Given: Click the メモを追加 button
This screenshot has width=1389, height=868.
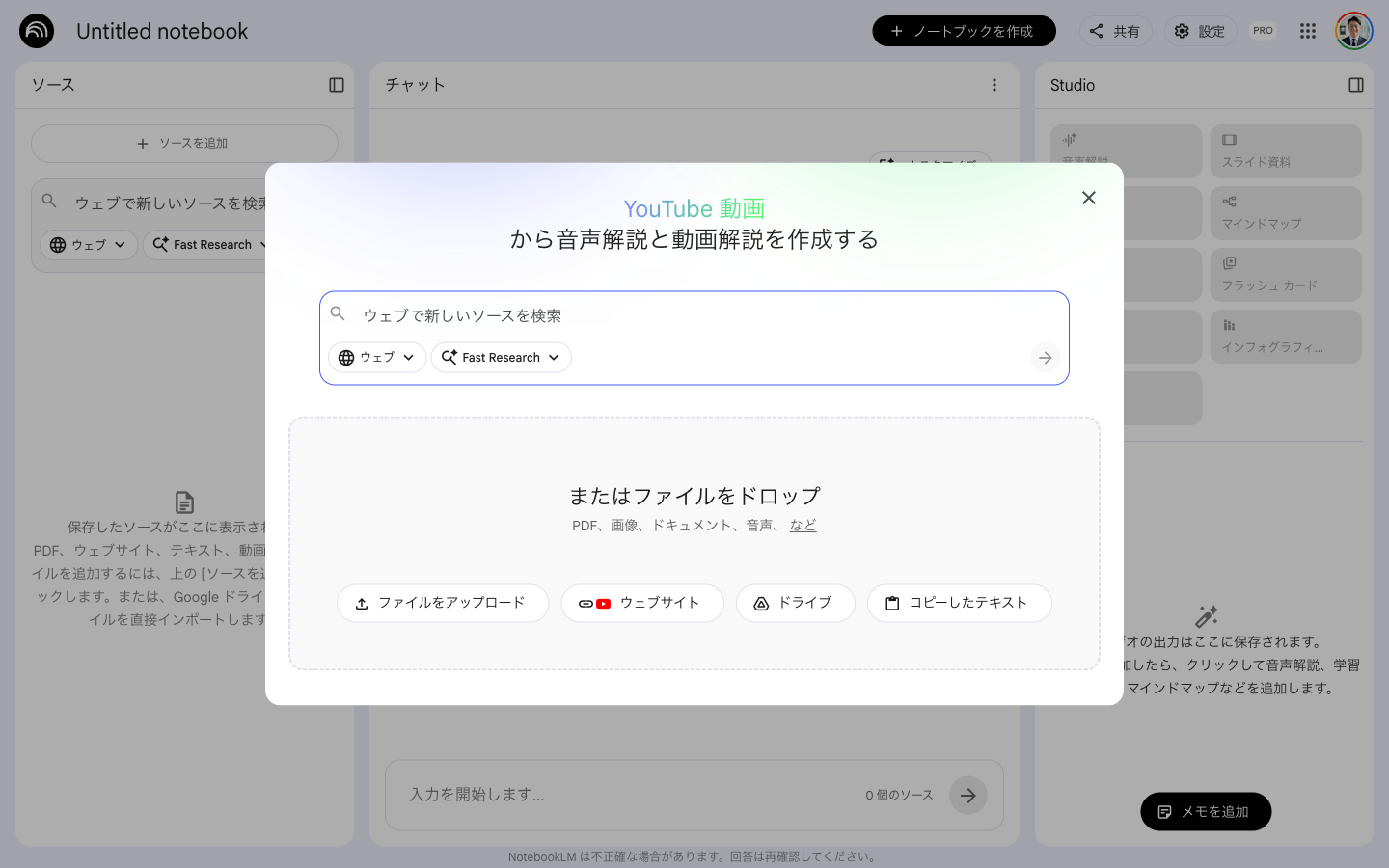Looking at the screenshot, I should (x=1206, y=812).
